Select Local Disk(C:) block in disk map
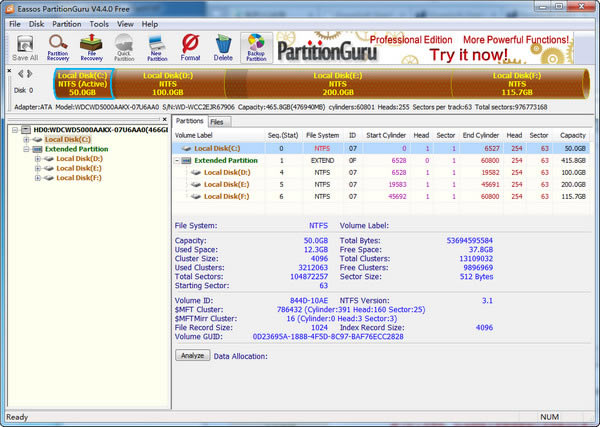The height and width of the screenshot is (427, 600). (x=83, y=84)
